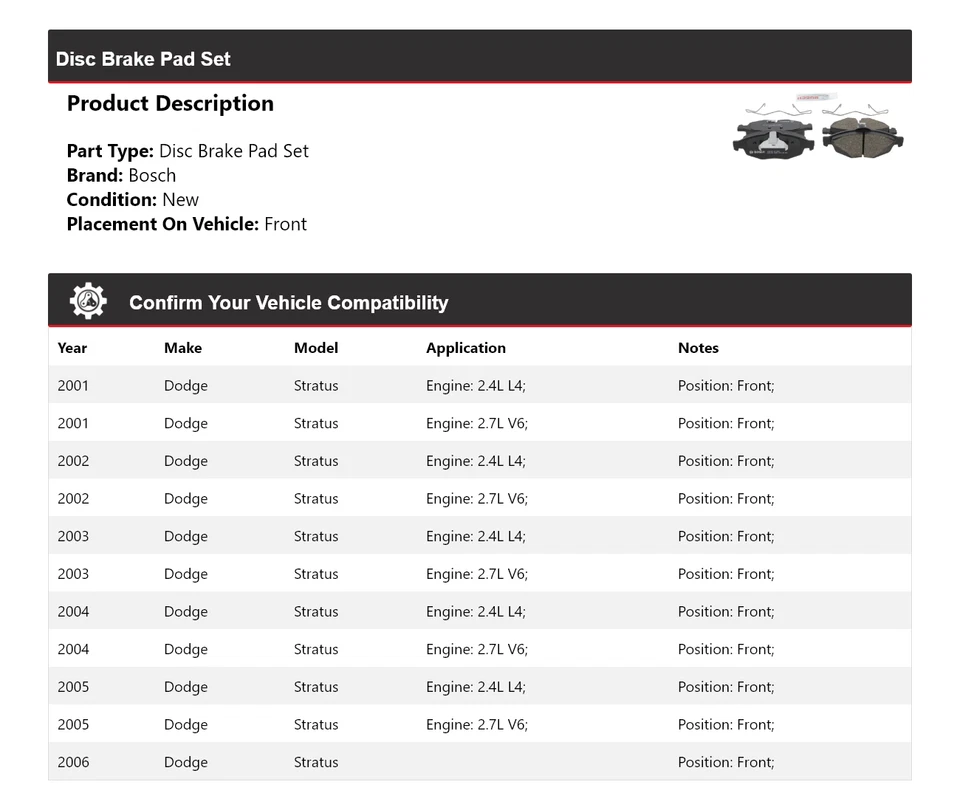Click the 2002 Stratus 2.7L V6 engine cell
Screen dimensions: 960x810
click(x=477, y=499)
